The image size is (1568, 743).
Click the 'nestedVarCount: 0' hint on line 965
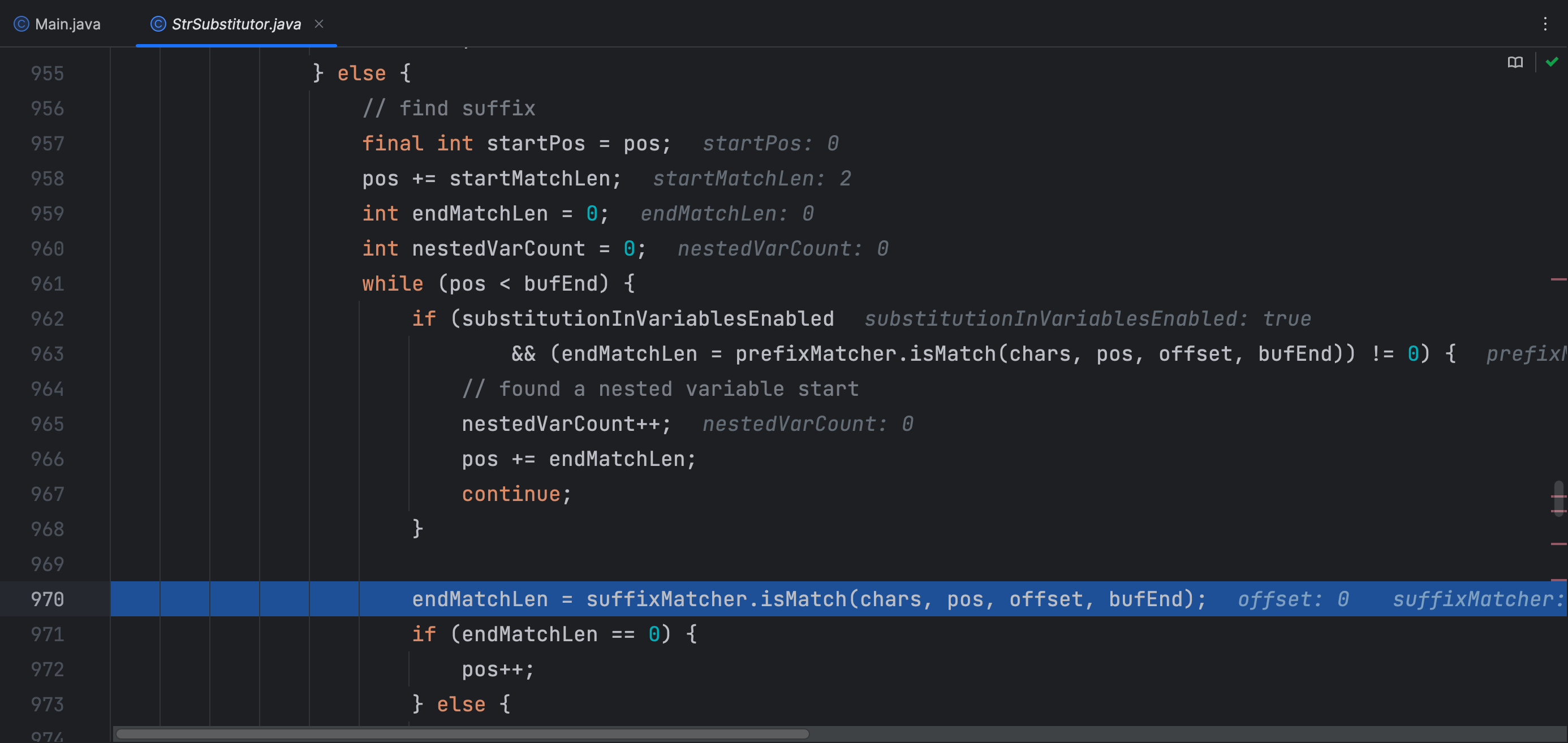point(808,424)
